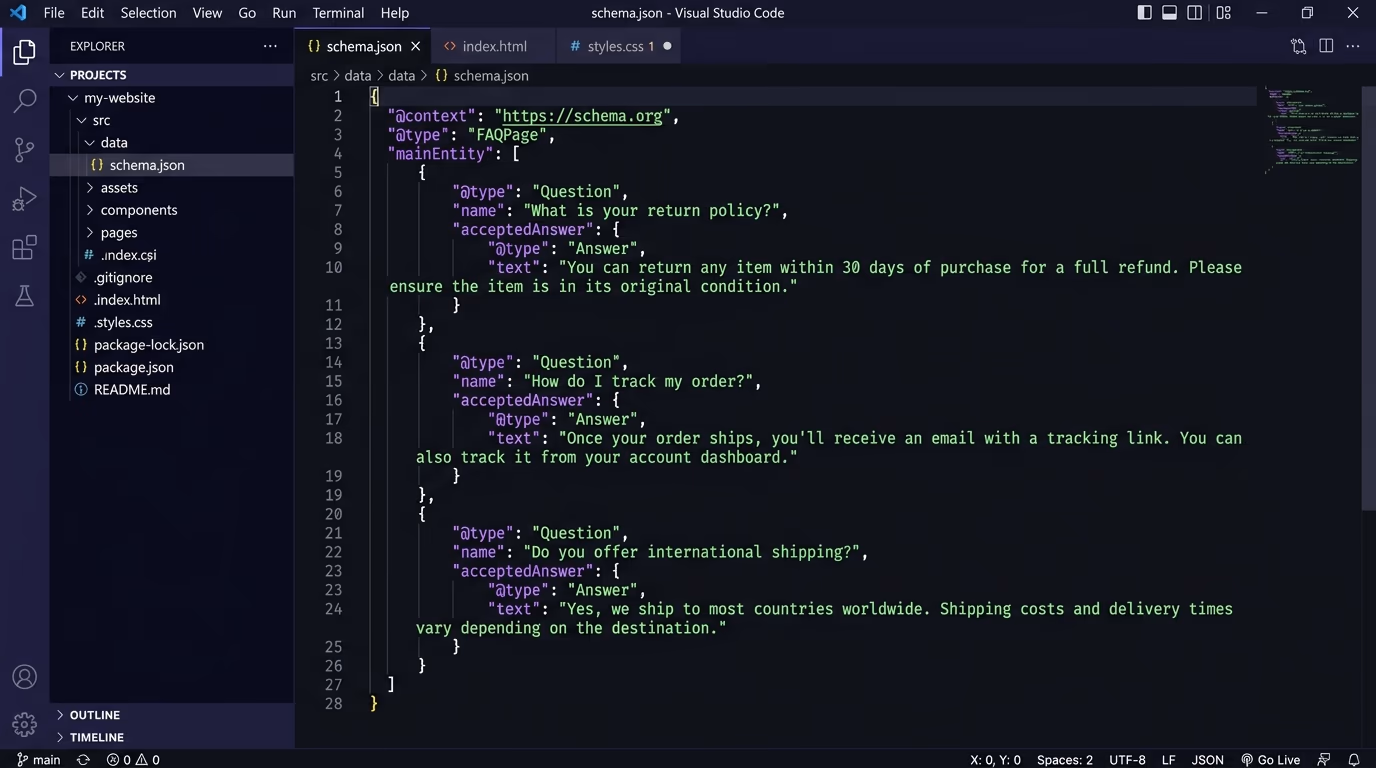Open .gitignore file in explorer

pos(172,277)
